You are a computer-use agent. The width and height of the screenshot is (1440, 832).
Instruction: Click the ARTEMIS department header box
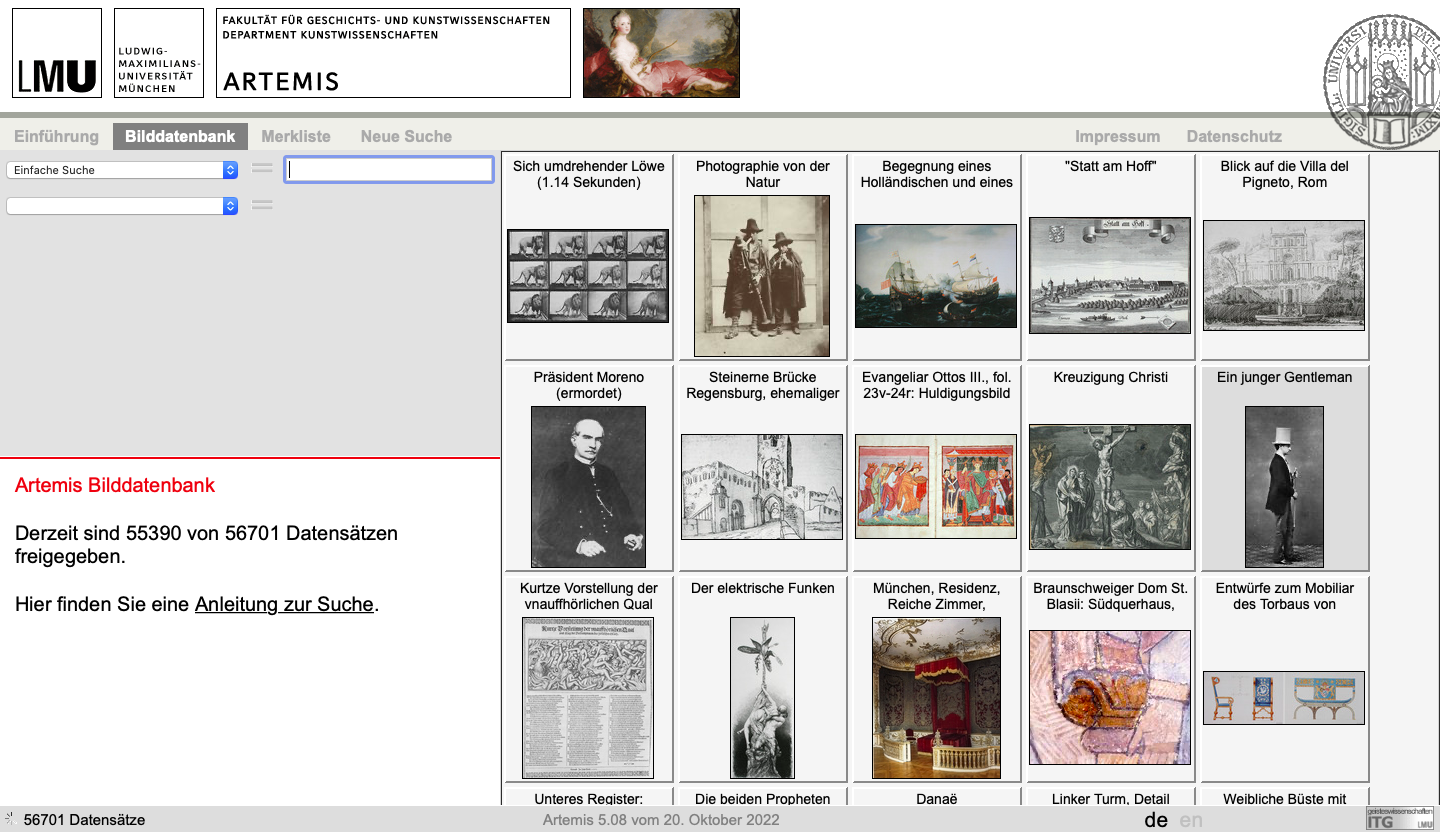coord(393,53)
